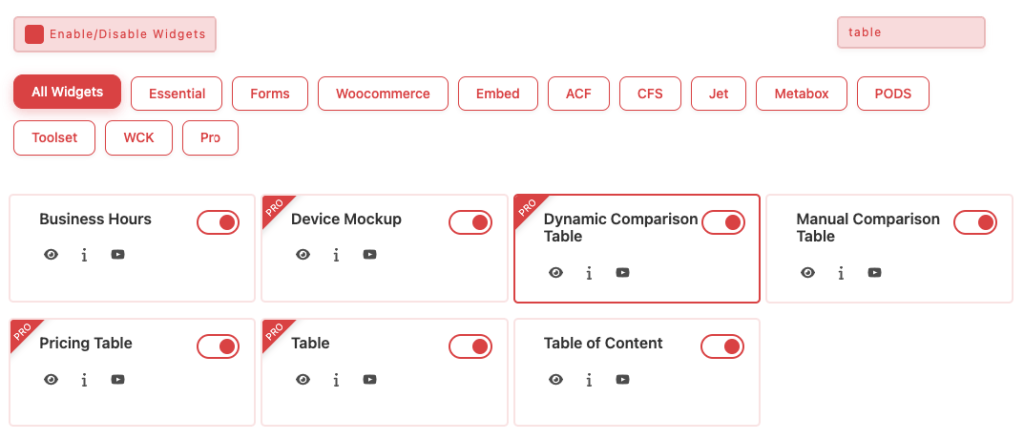Select the Essential filter tab
The height and width of the screenshot is (440, 1024).
click(x=177, y=94)
